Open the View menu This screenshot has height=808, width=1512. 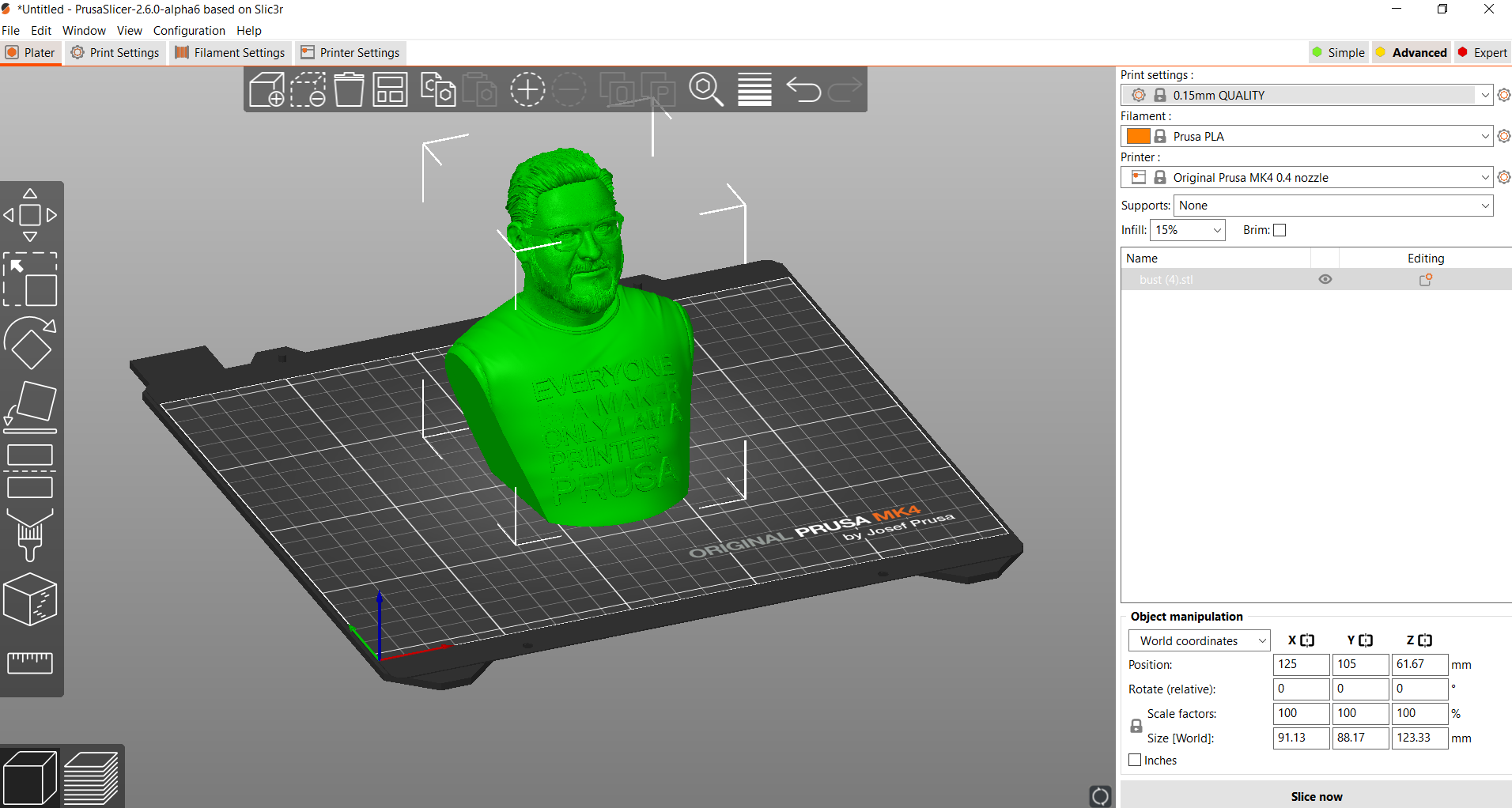point(130,31)
